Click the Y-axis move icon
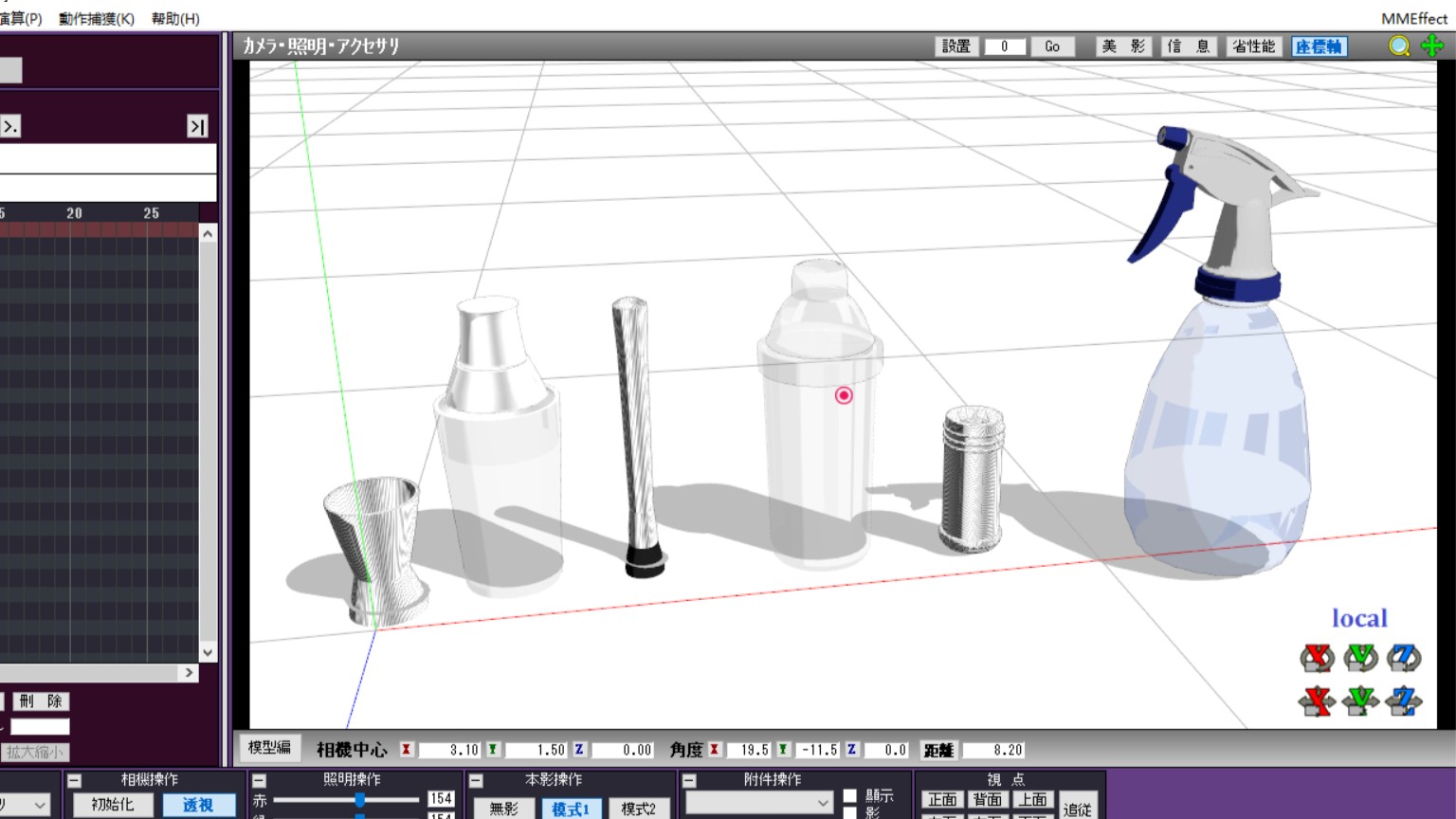 click(x=1360, y=701)
